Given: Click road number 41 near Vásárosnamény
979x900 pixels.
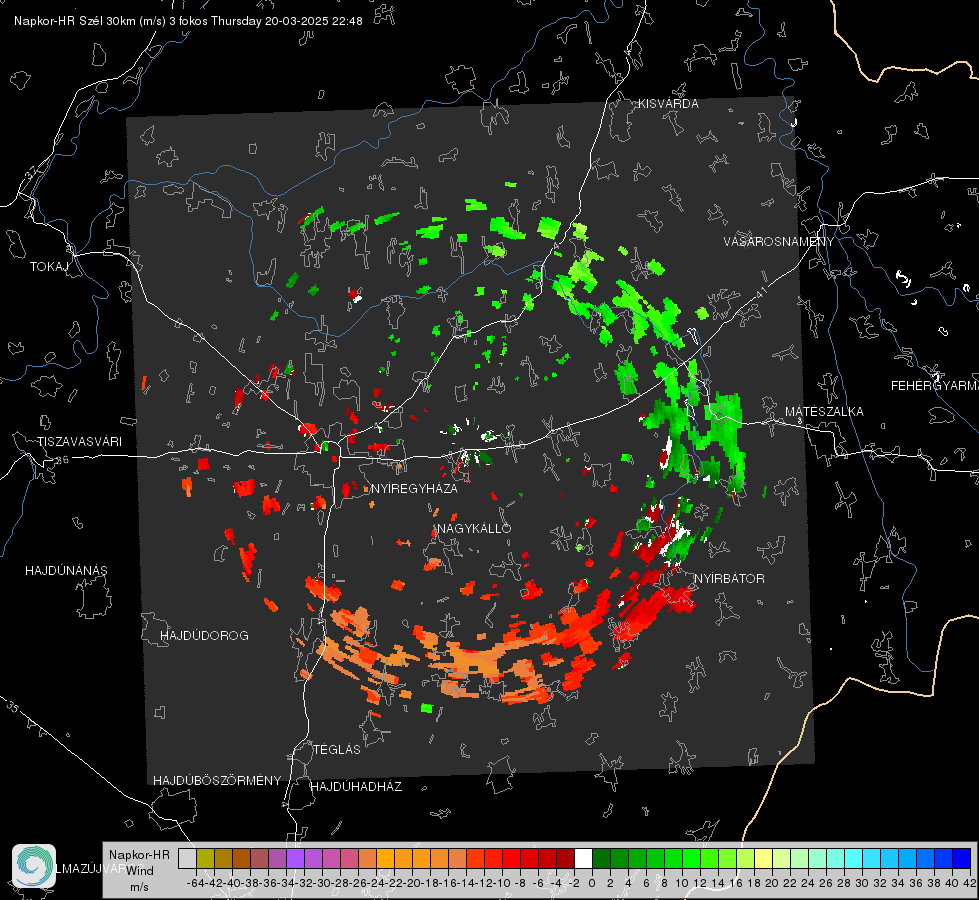Looking at the screenshot, I should 761,292.
